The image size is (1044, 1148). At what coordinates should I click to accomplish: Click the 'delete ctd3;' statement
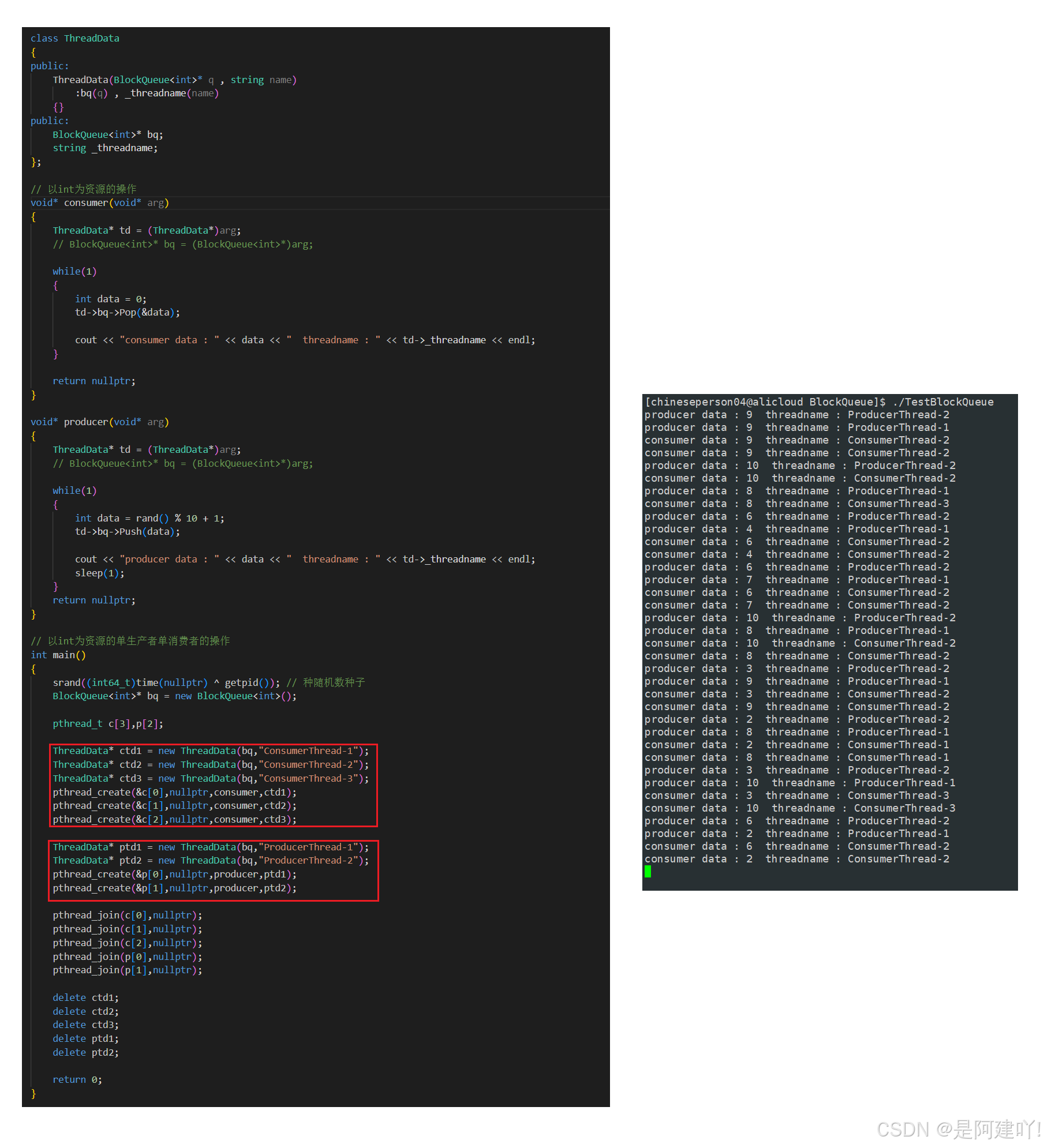click(85, 1025)
